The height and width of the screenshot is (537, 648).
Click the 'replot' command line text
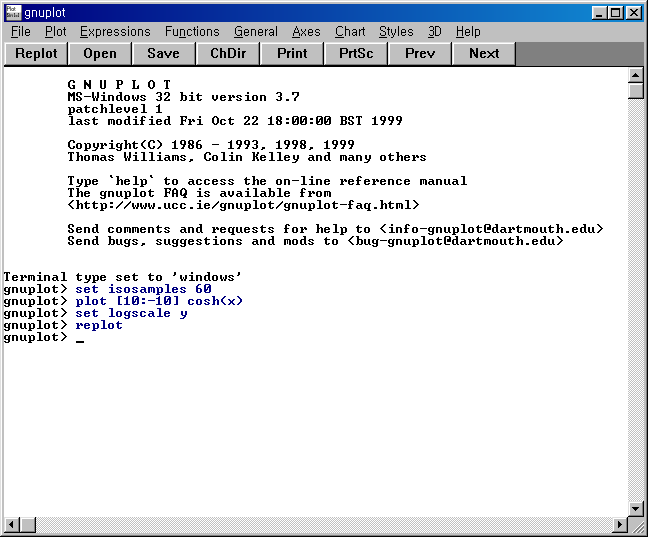(99, 325)
